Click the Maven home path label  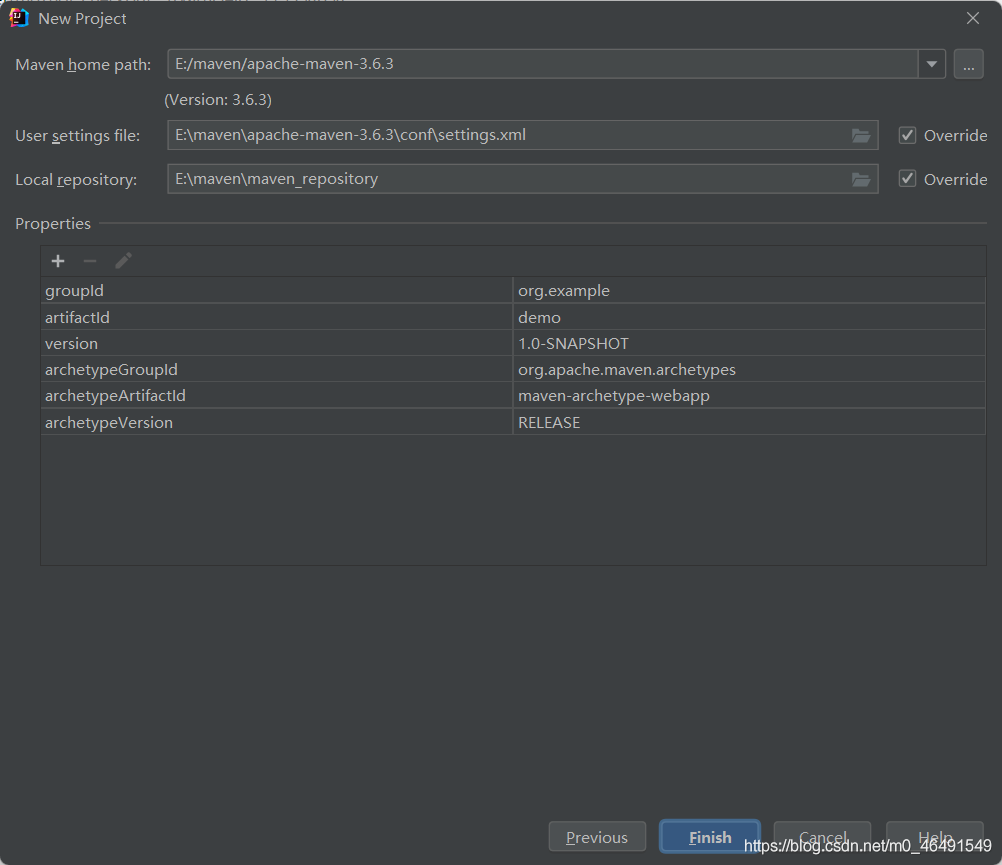pos(83,65)
